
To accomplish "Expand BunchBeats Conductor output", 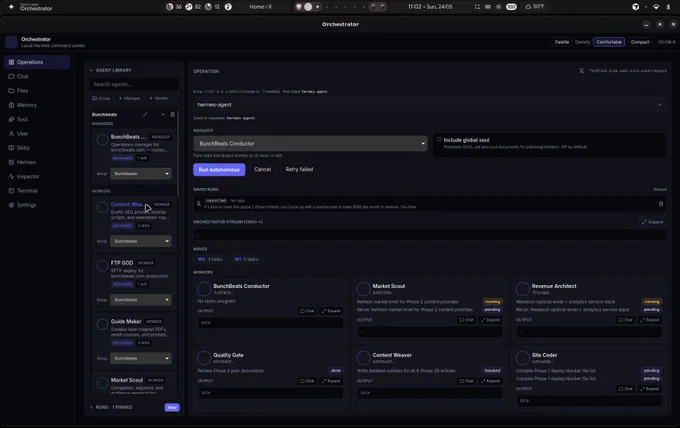I will [331, 311].
